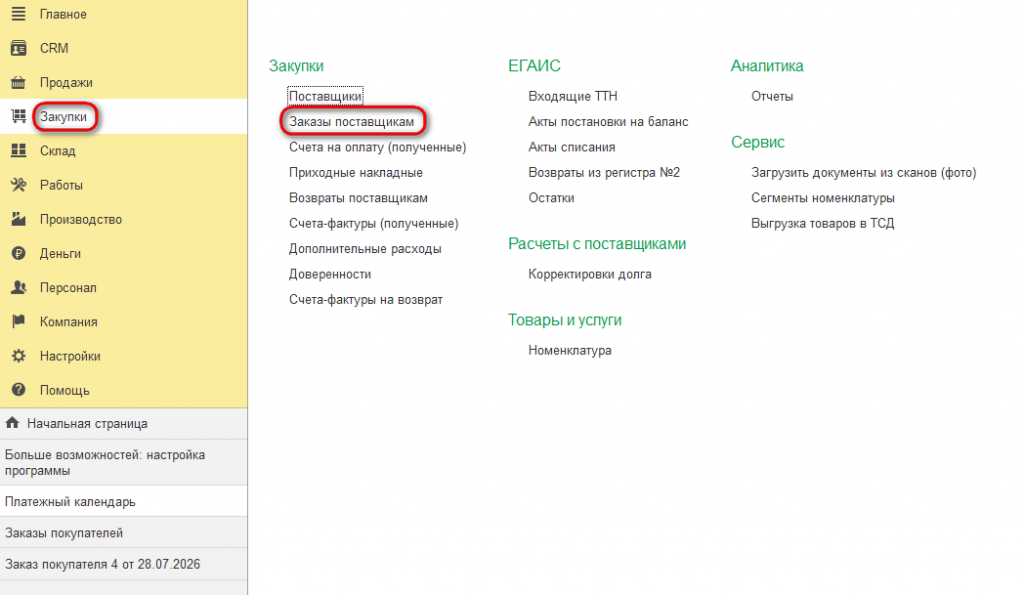Click the Склад boxes icon
The height and width of the screenshot is (595, 1024).
(x=18, y=150)
